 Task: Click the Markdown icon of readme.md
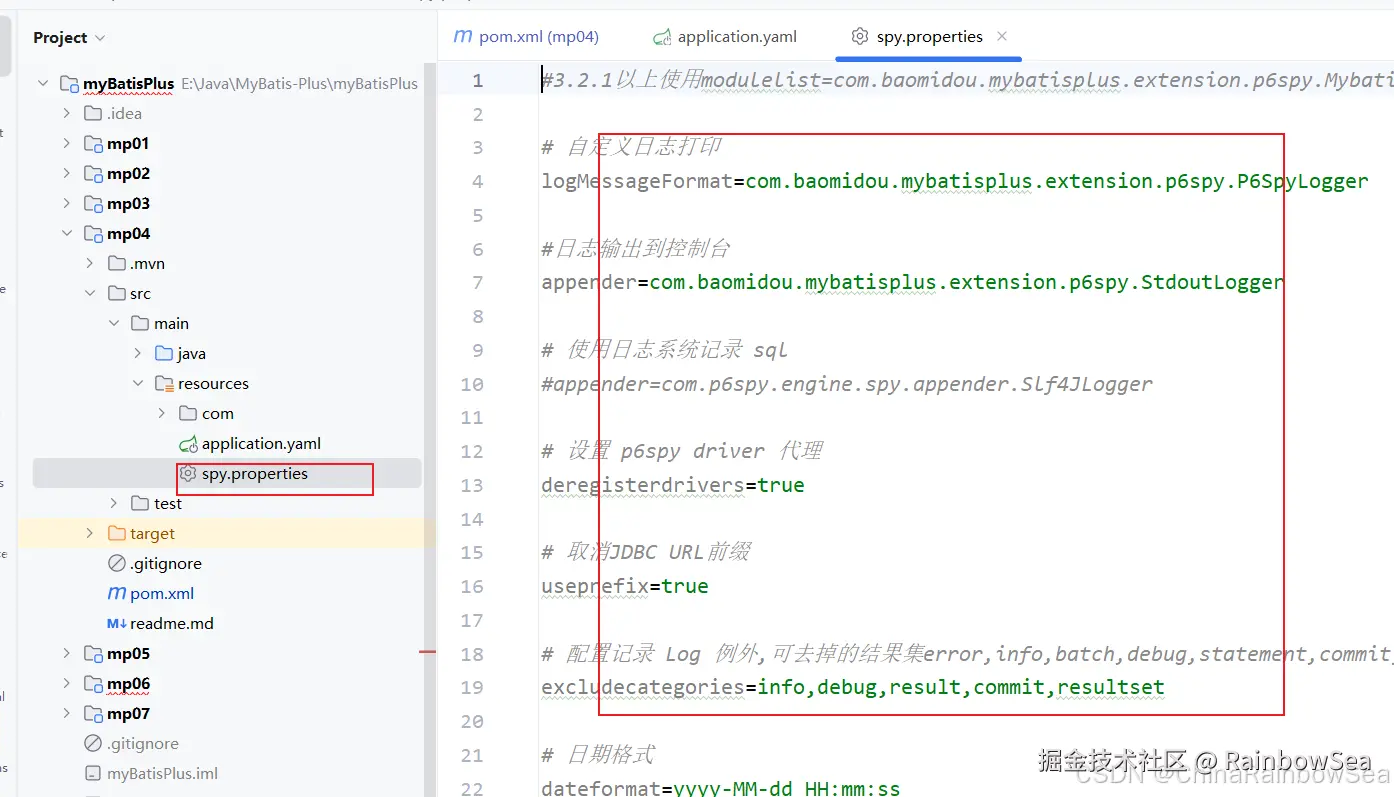[x=116, y=623]
